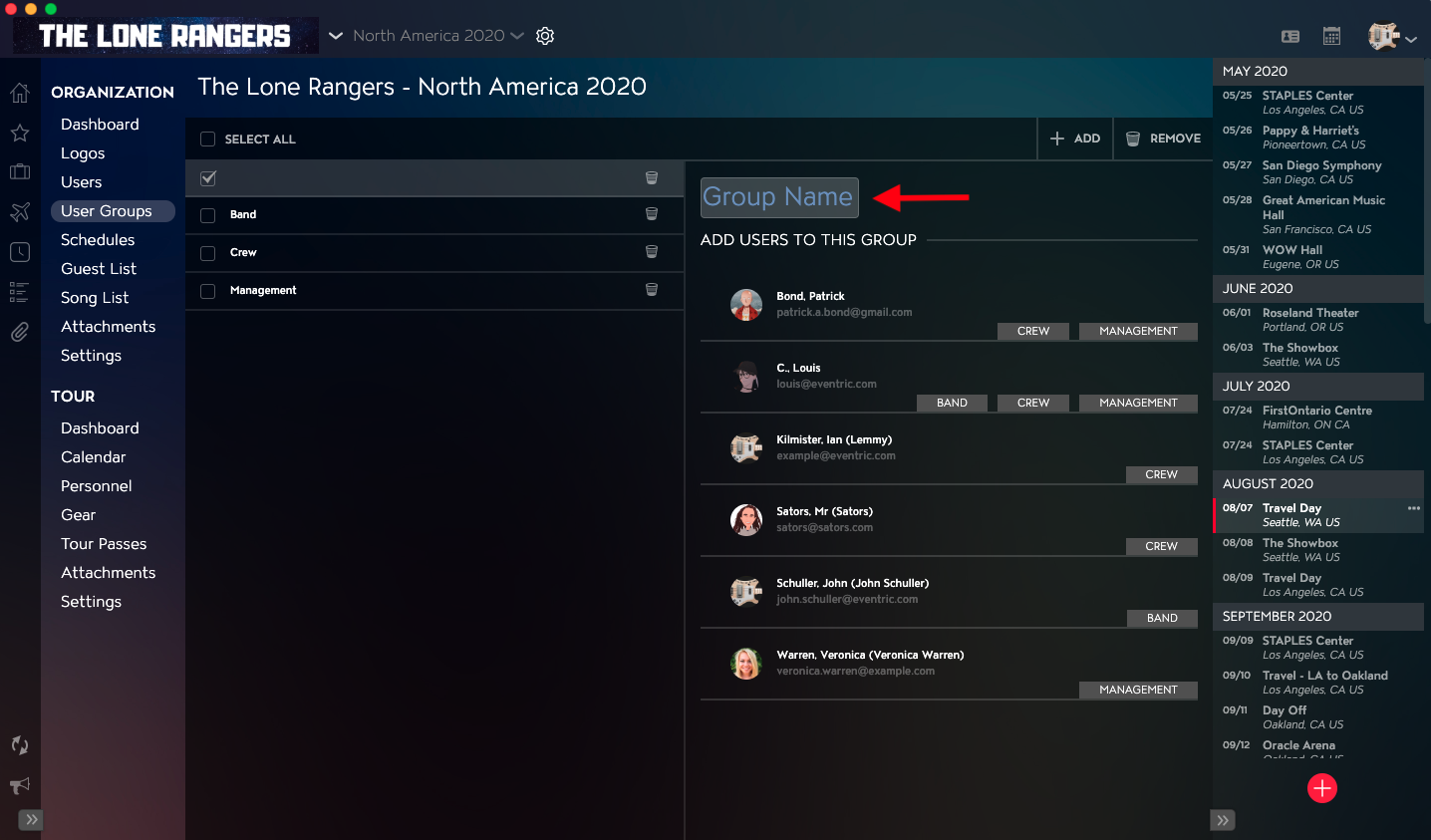The width and height of the screenshot is (1431, 840).
Task: Click the ID card icon in header
Action: (1290, 36)
